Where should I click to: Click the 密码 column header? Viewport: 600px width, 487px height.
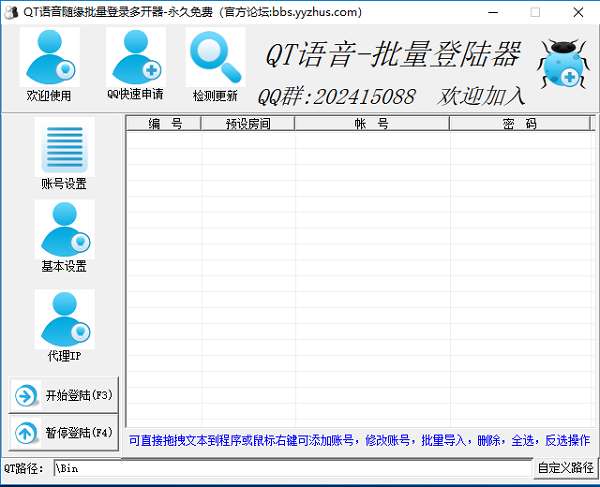click(x=520, y=124)
